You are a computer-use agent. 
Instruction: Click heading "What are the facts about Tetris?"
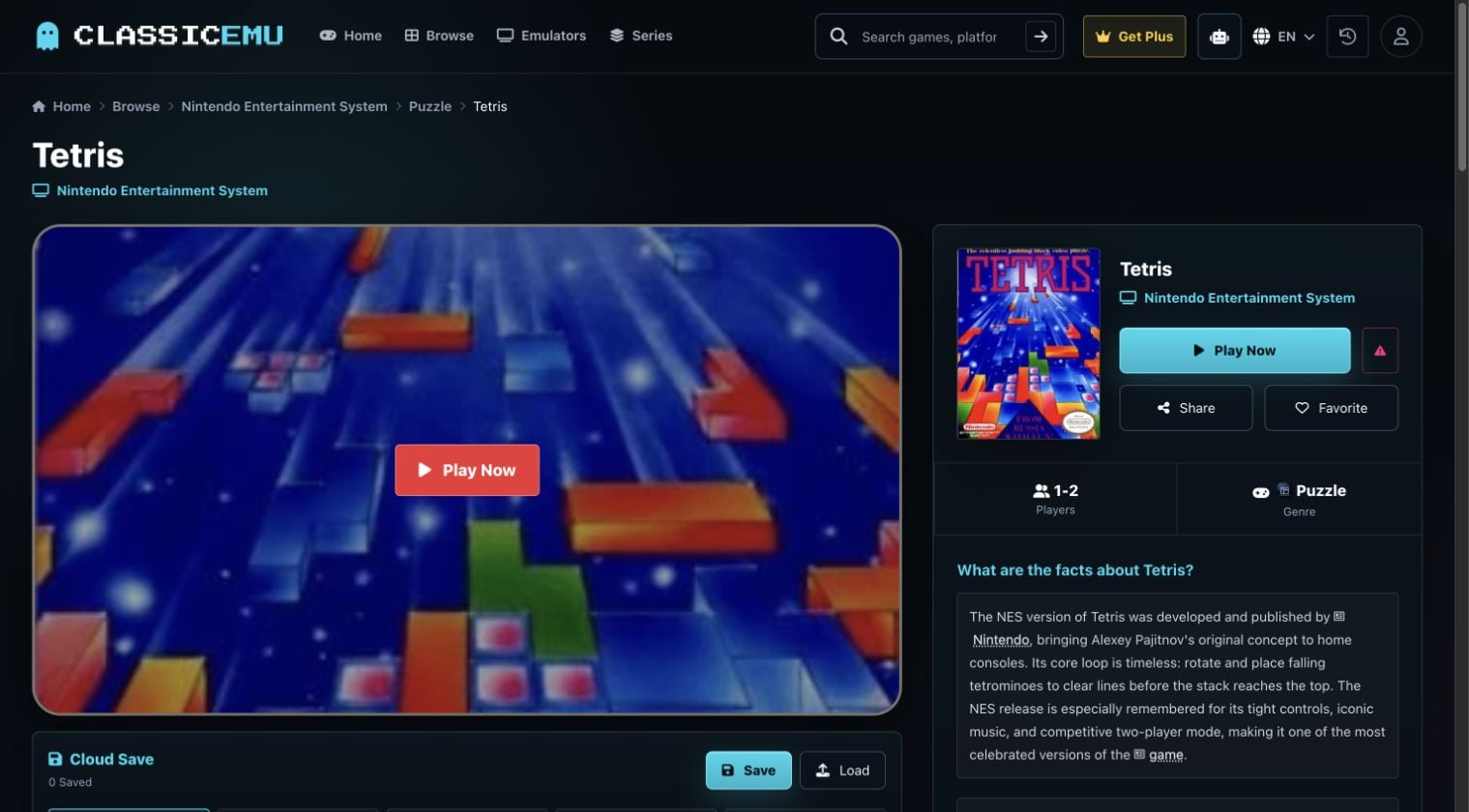tap(1075, 570)
